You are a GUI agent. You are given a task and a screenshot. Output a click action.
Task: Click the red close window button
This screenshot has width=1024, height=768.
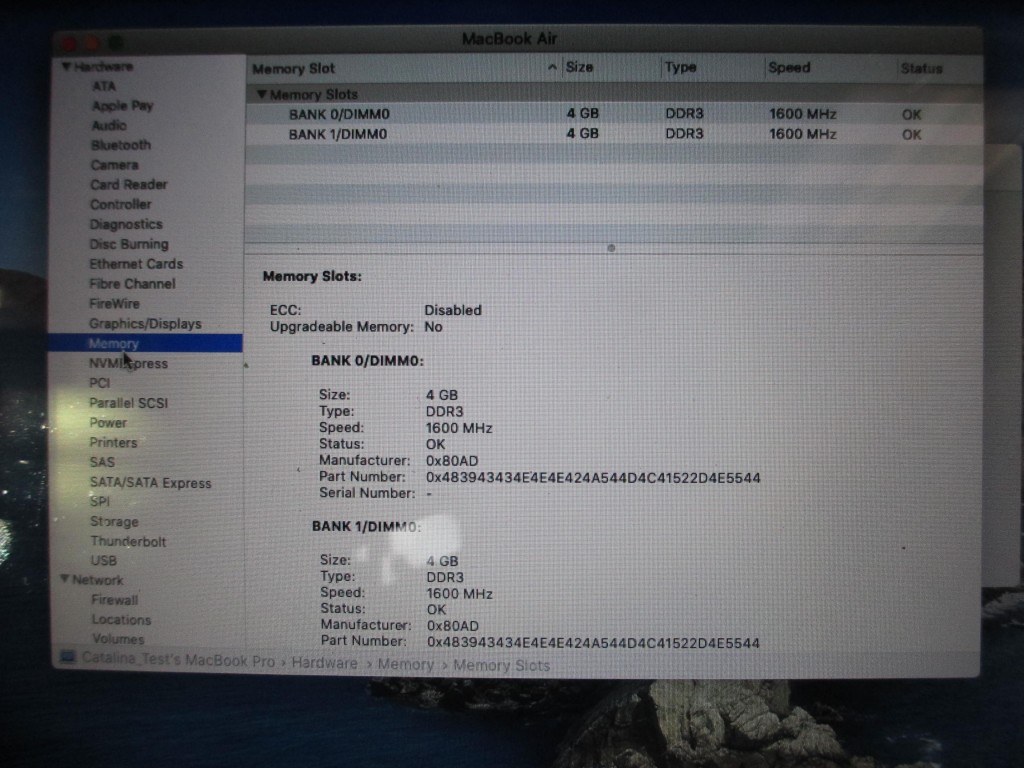tap(69, 44)
